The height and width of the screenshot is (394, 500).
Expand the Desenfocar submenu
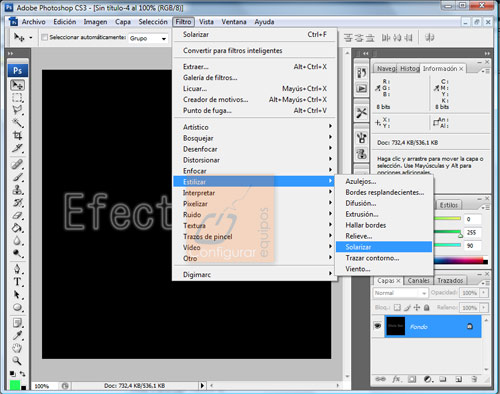click(254, 149)
